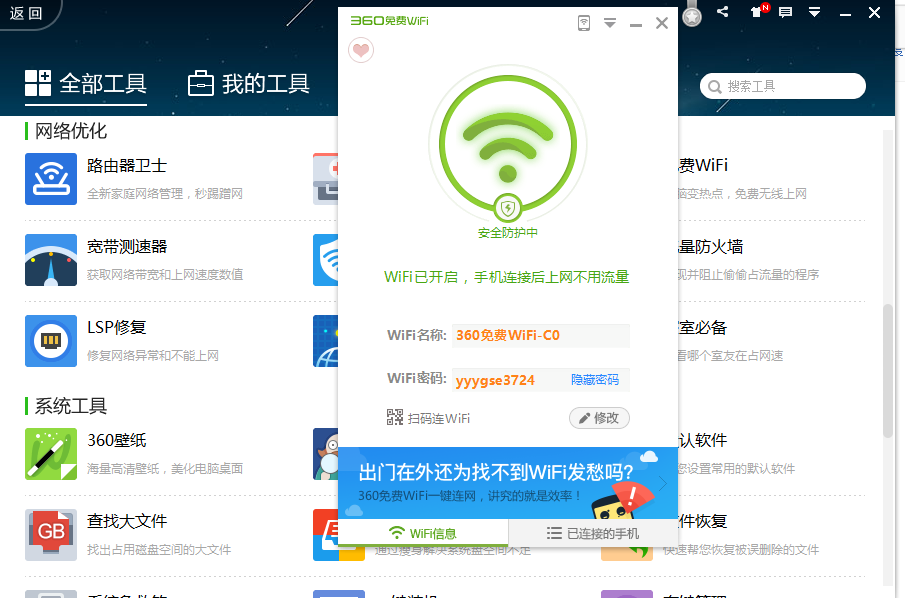The width and height of the screenshot is (905, 598).
Task: Click the 网络优化 section heading
Action: [70, 131]
